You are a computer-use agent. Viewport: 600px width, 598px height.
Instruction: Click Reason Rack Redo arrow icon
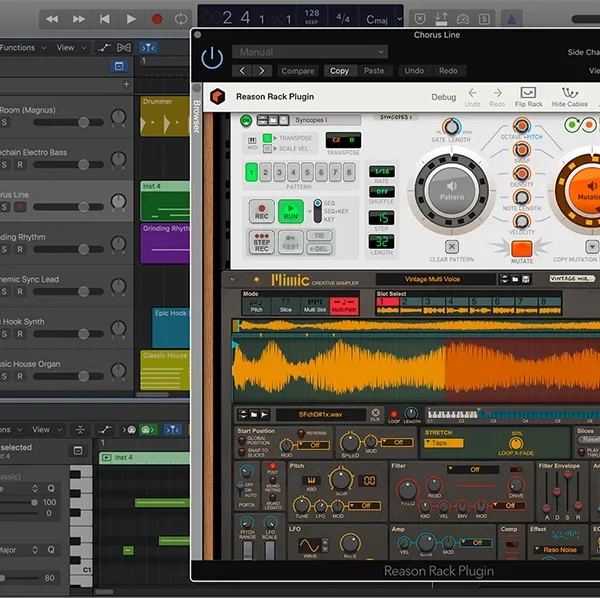pos(497,97)
